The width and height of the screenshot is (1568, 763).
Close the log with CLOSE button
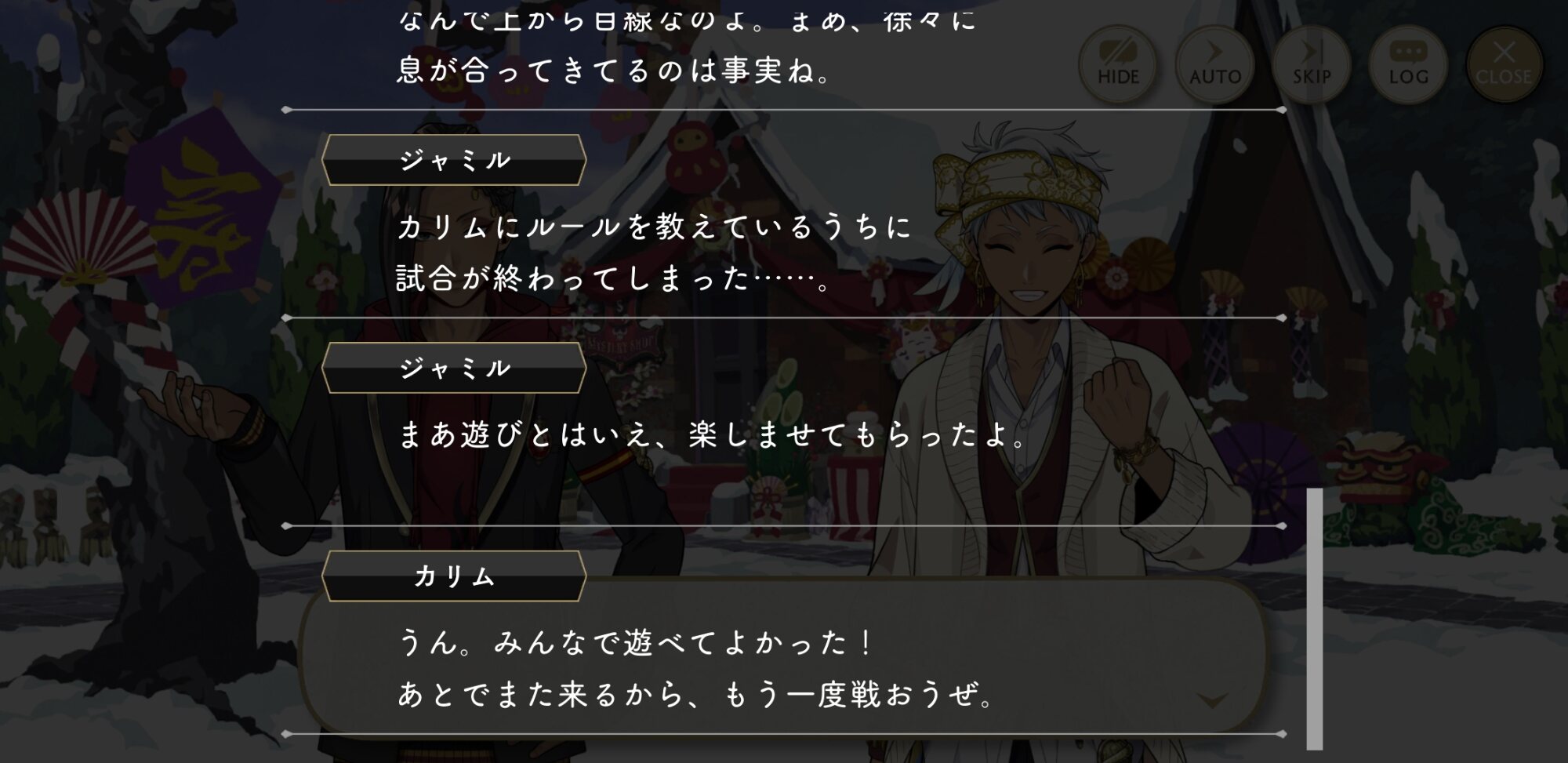click(1504, 64)
